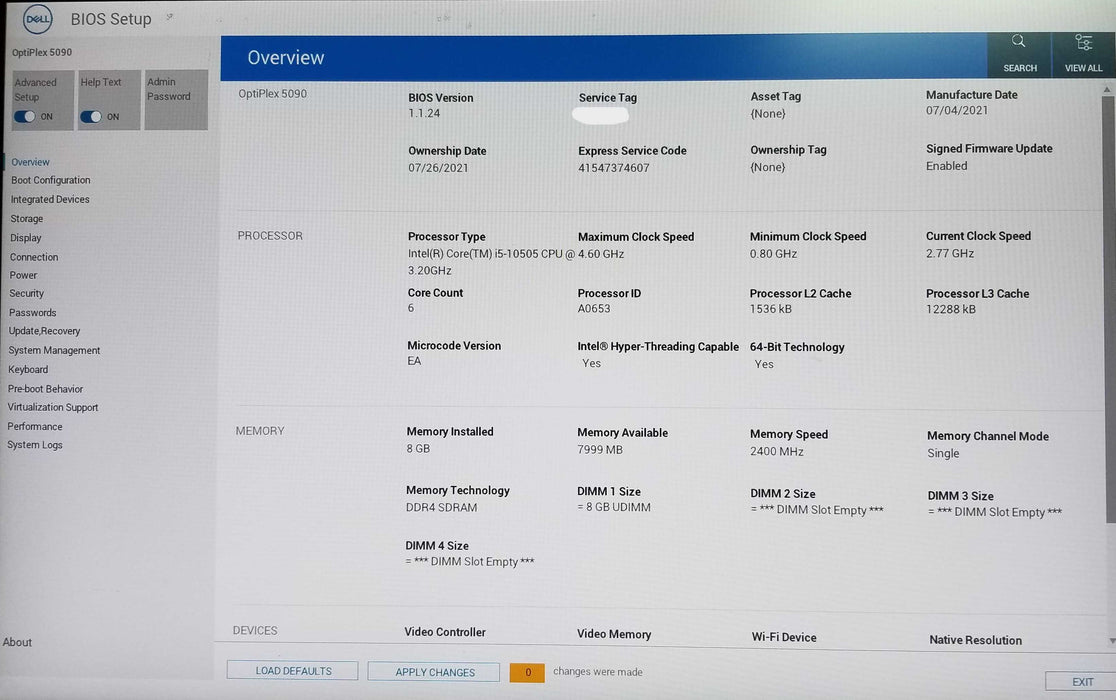Click Memory Channel Mode Single
Viewport: 1116px width, 700px height.
[x=942, y=453]
